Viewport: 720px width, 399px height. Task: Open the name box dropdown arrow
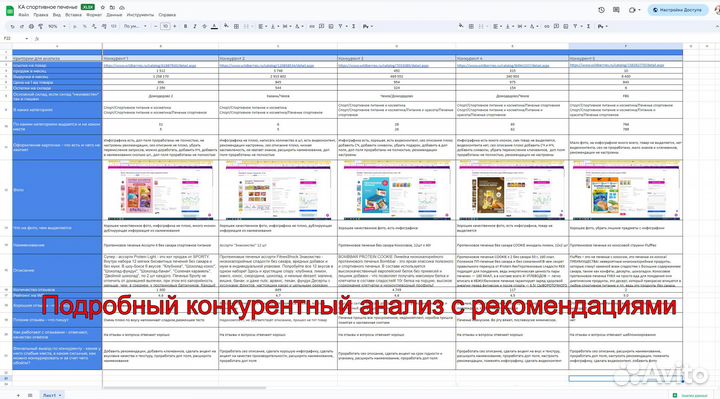tap(27, 39)
